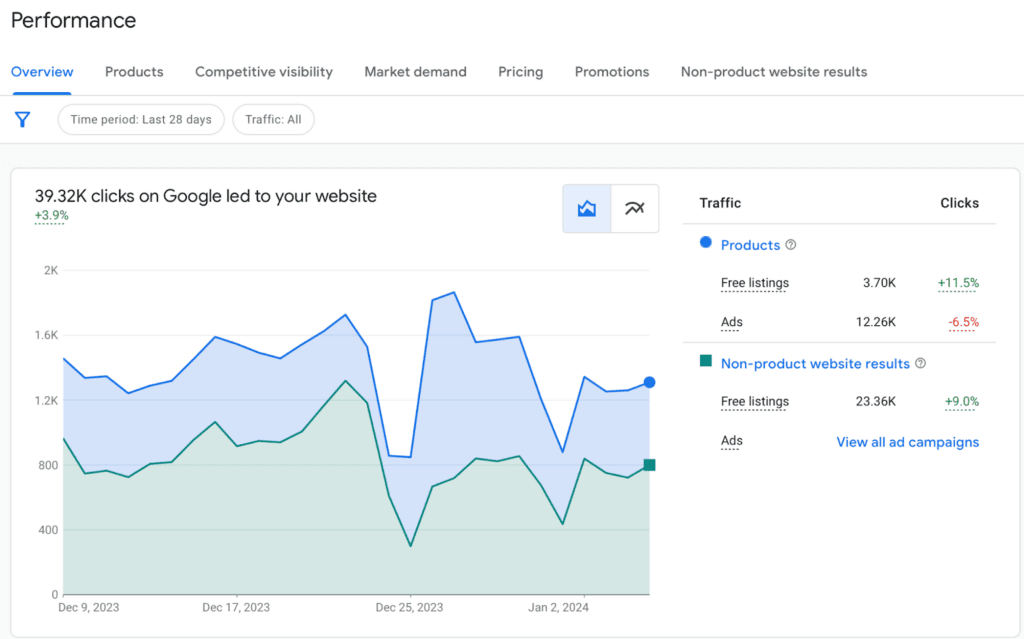
Task: Open Free listings under Products
Action: [x=754, y=283]
